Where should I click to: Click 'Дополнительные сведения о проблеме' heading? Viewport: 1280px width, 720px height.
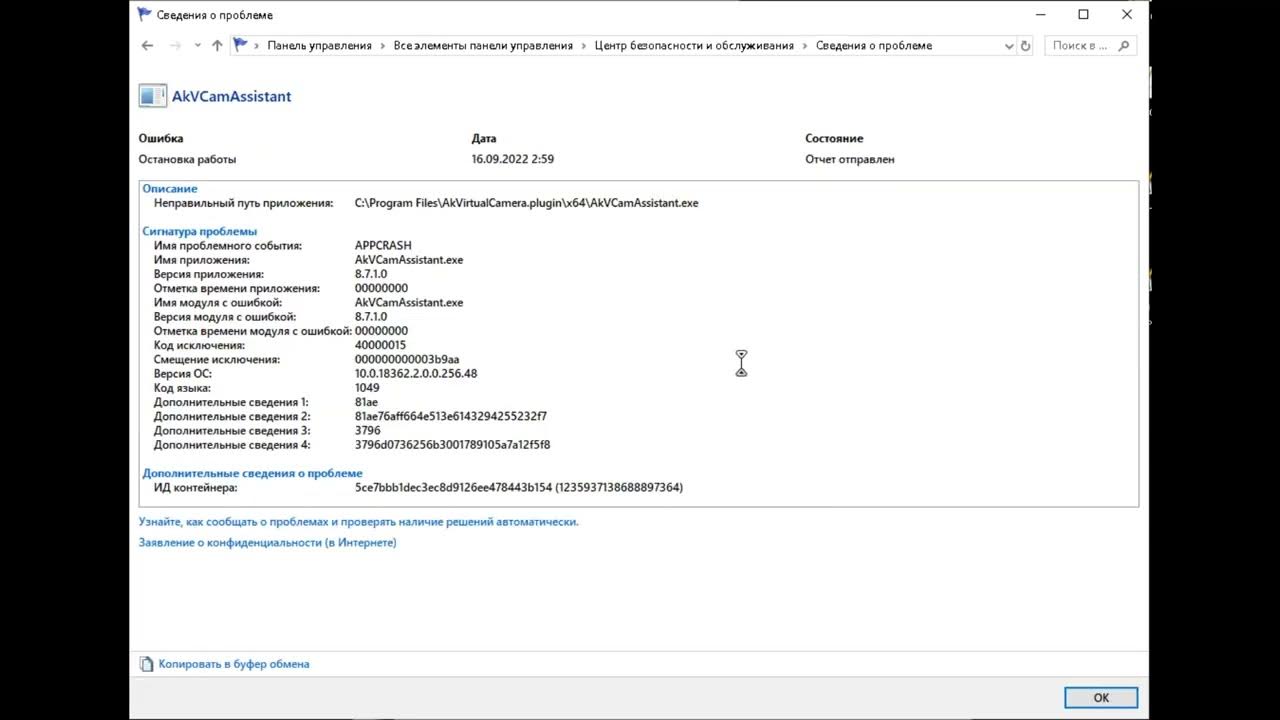pyautogui.click(x=253, y=474)
